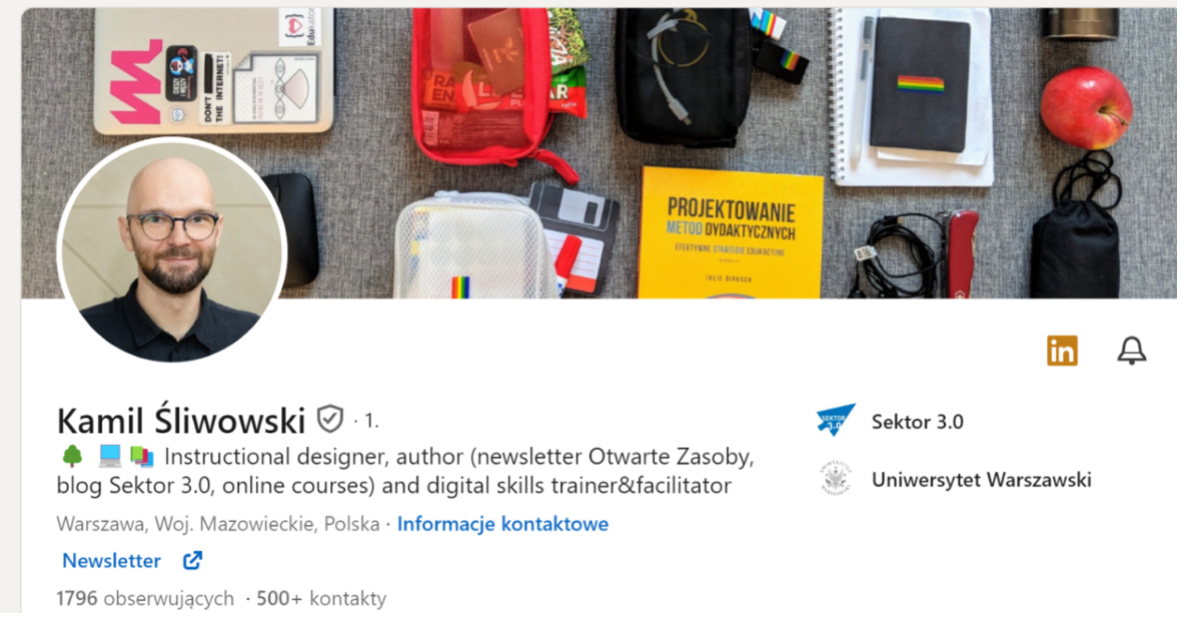Viewport: 1182px width, 617px height.
Task: Toggle the notification bell for this profile
Action: tap(1131, 351)
